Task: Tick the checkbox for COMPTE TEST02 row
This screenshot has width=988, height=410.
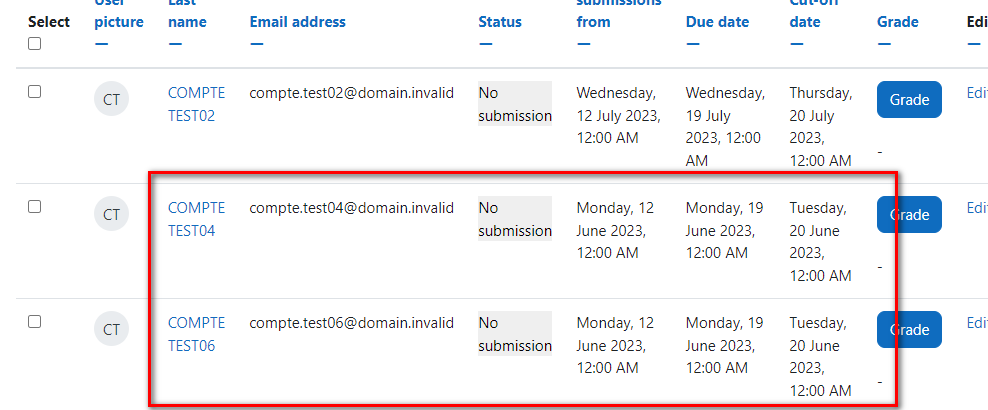Action: pyautogui.click(x=35, y=92)
